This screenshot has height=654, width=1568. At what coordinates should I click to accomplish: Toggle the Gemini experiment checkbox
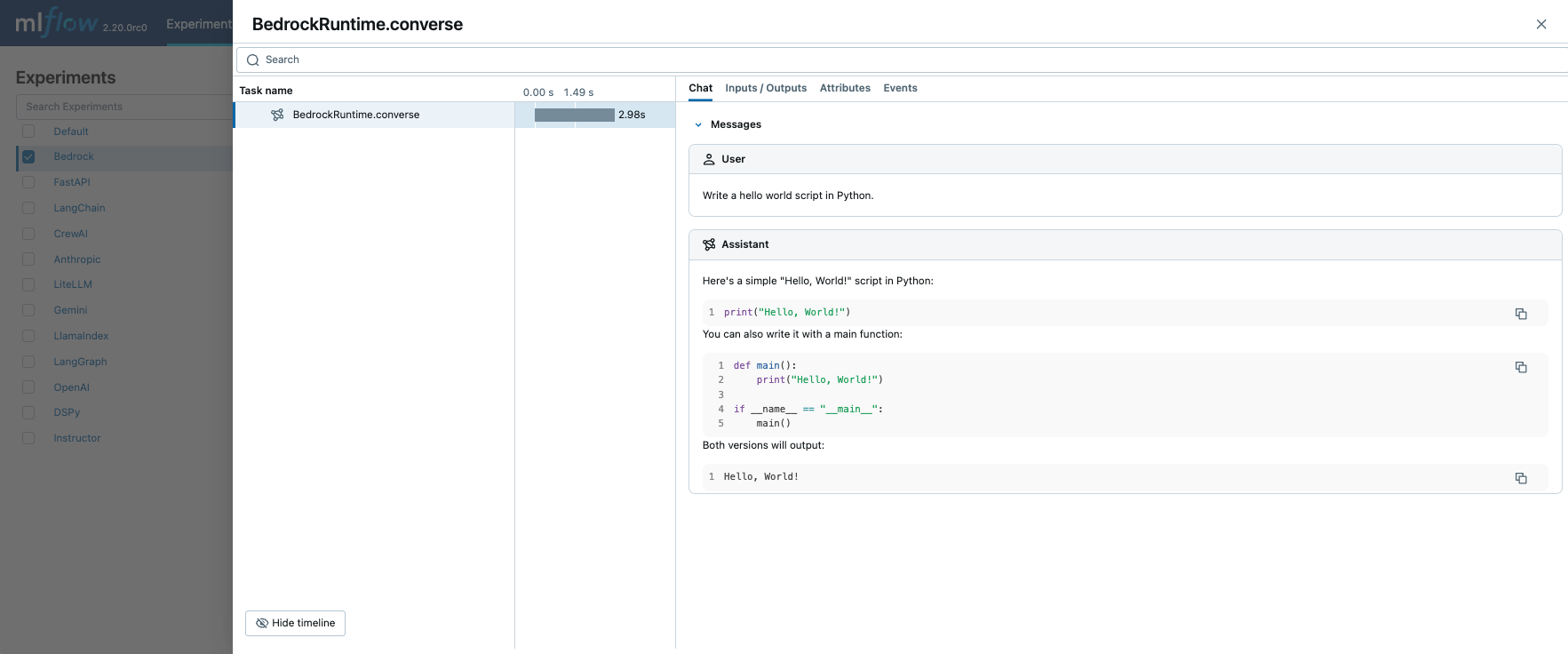[28, 310]
